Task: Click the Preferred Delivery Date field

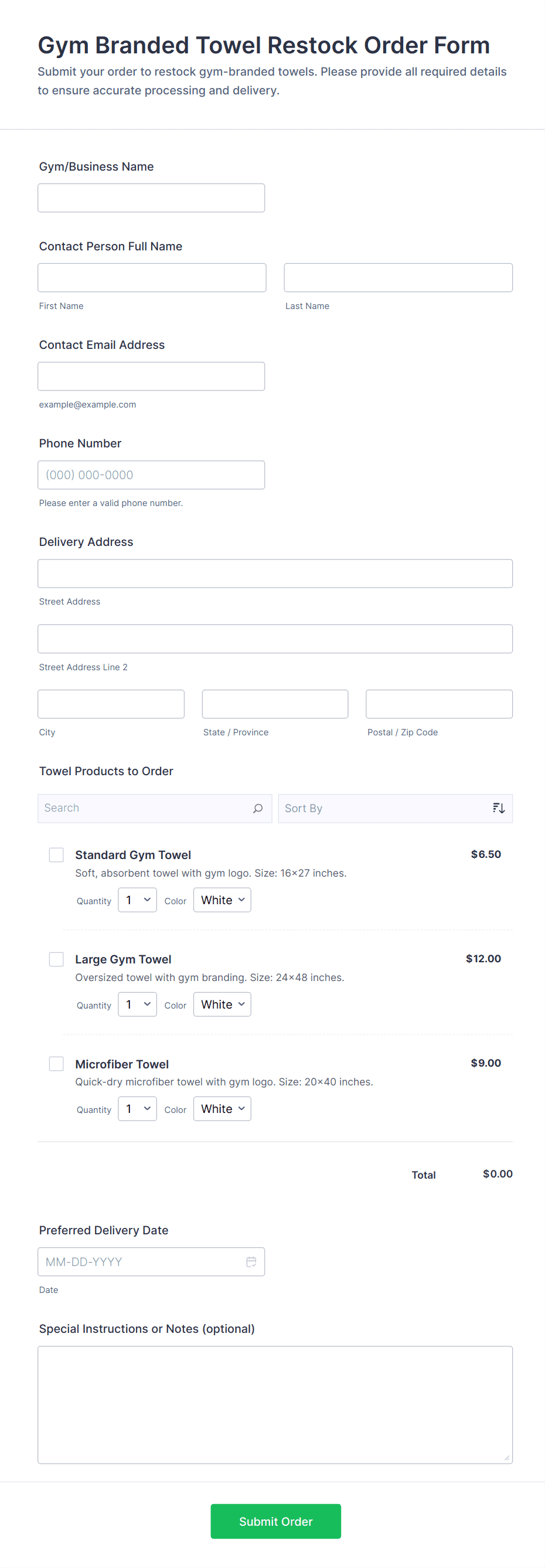Action: pos(140,1261)
